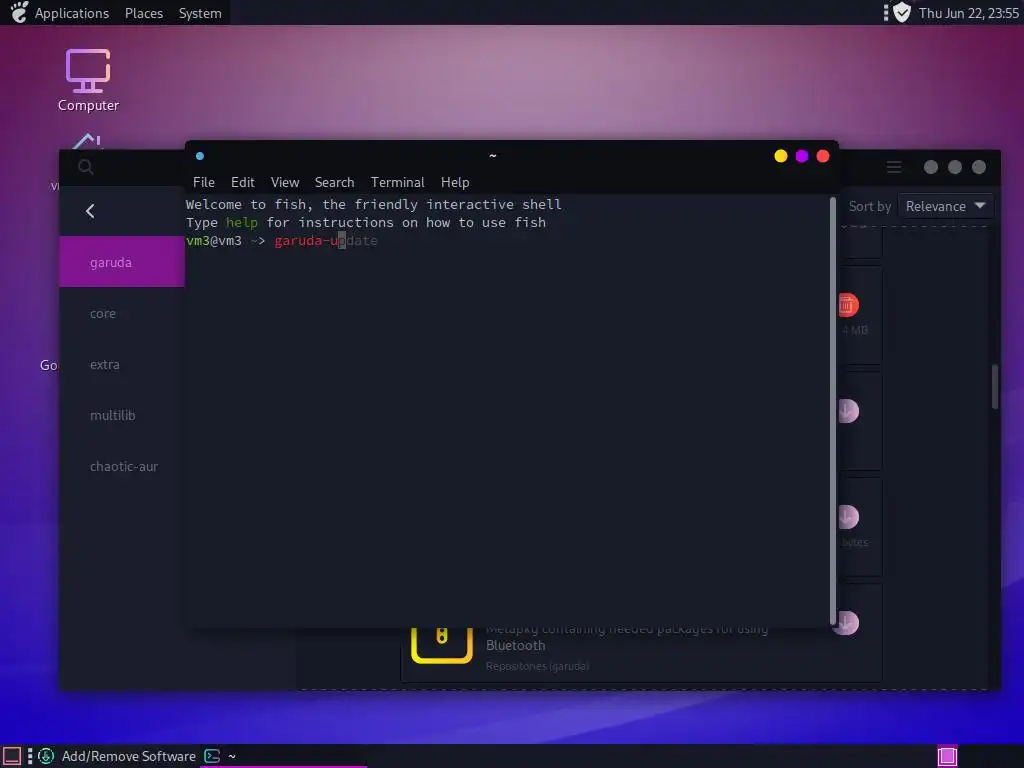Click Bluetooth package yellow icon
This screenshot has width=1024, height=768.
coord(442,645)
